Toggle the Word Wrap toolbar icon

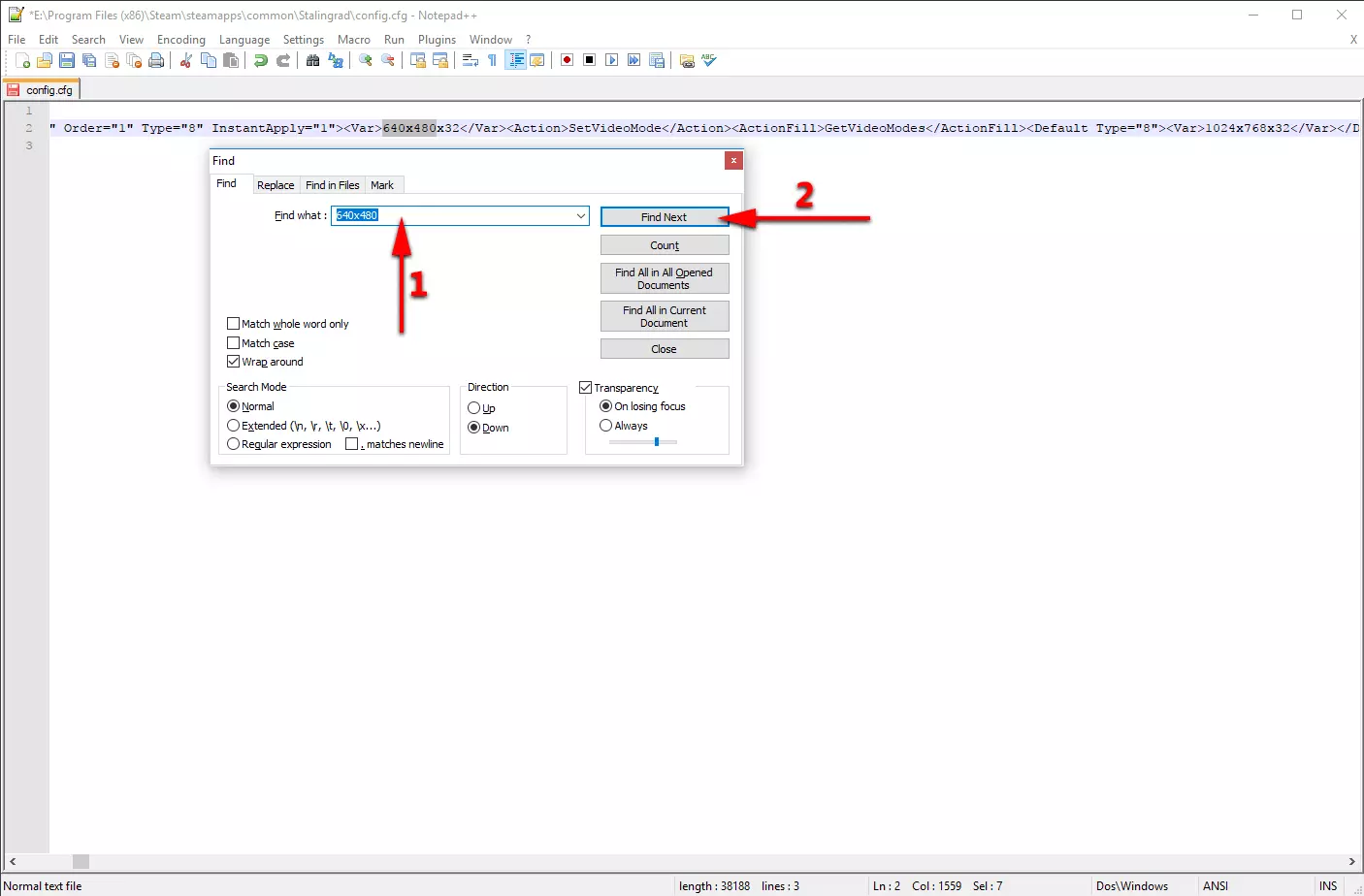pyautogui.click(x=470, y=60)
